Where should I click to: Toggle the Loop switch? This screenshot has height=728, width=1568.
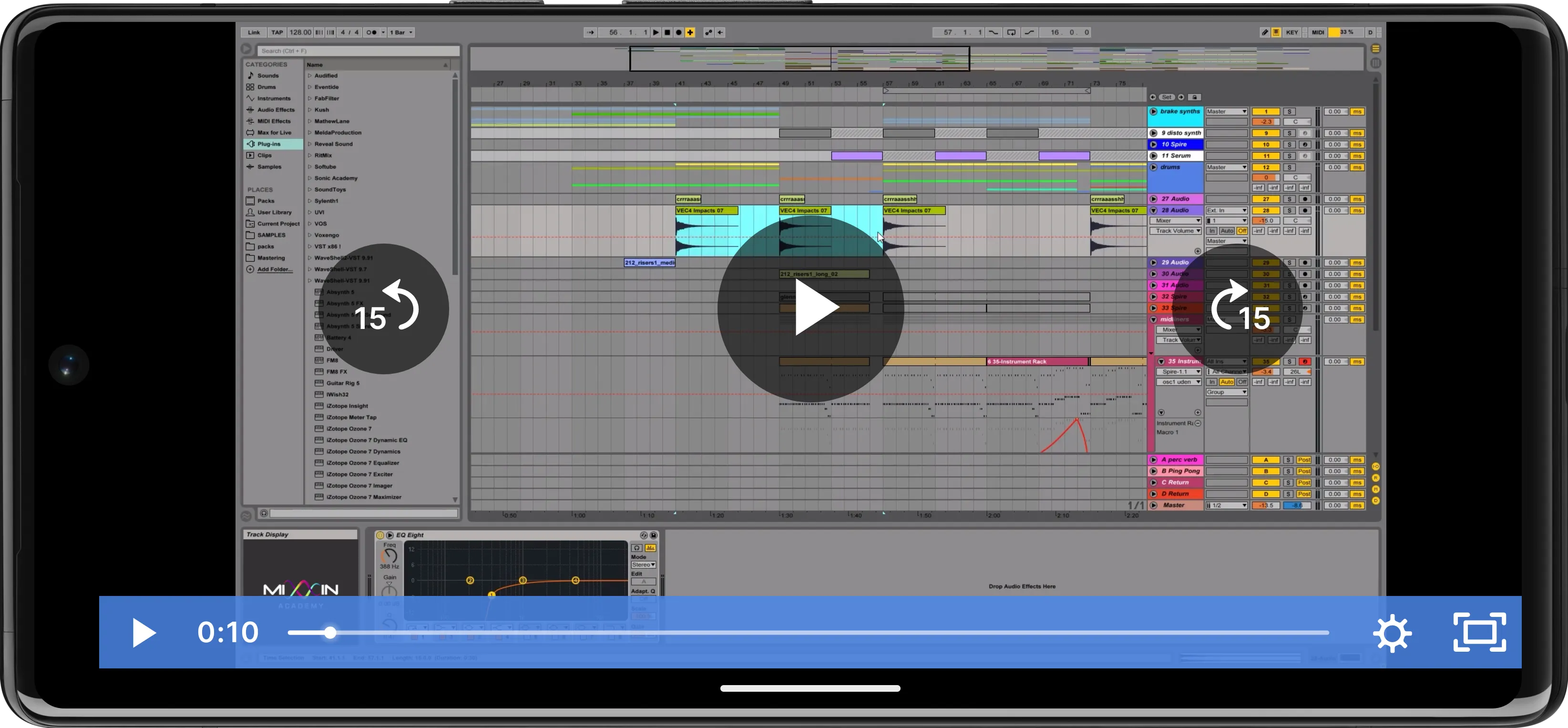point(1011,32)
